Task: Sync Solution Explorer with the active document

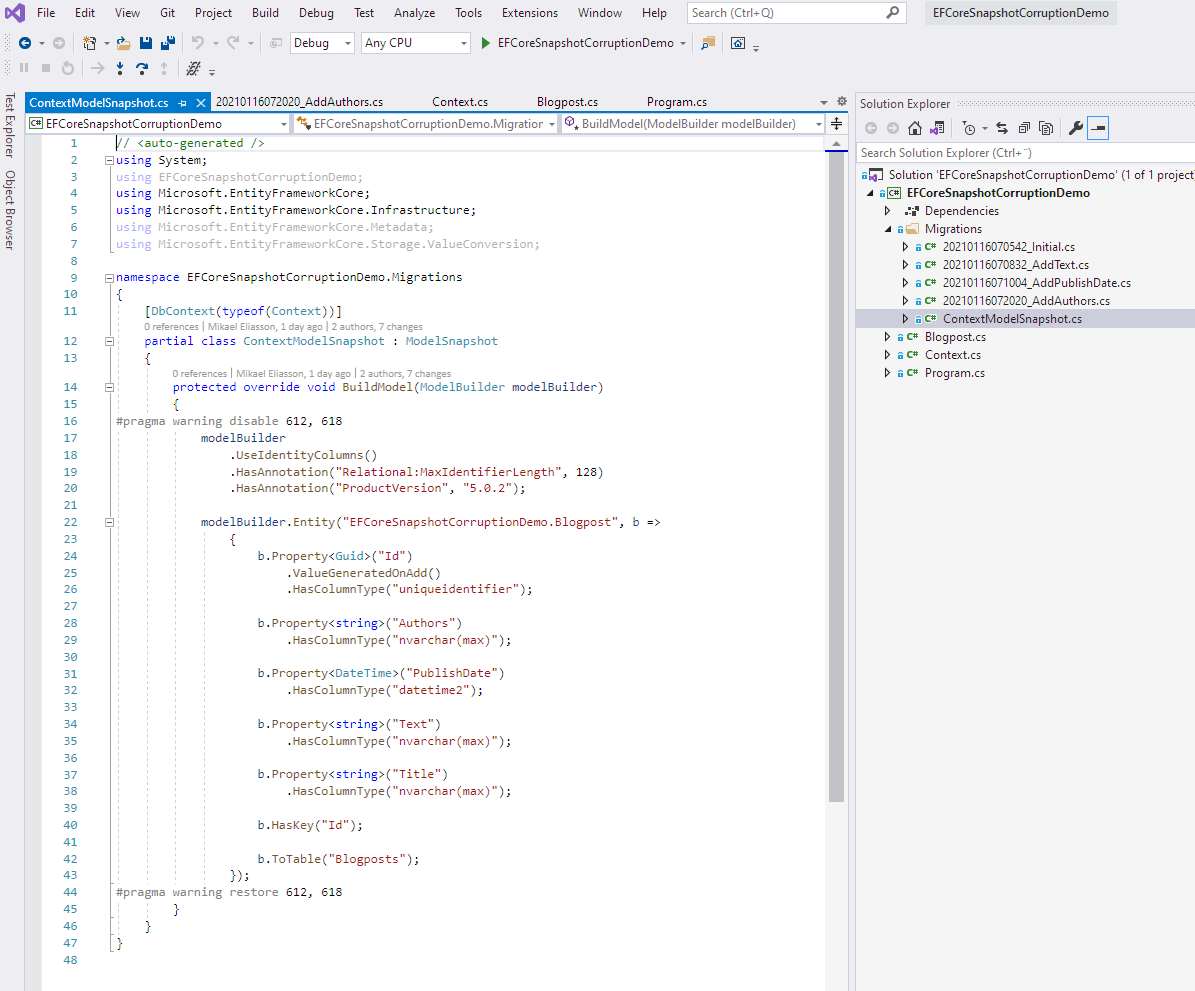Action: (1003, 128)
